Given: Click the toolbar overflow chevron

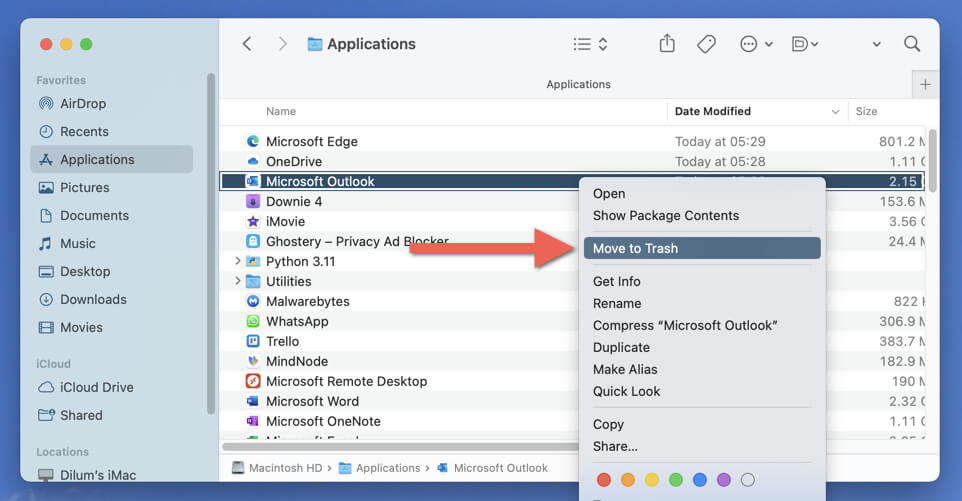Looking at the screenshot, I should coord(877,44).
